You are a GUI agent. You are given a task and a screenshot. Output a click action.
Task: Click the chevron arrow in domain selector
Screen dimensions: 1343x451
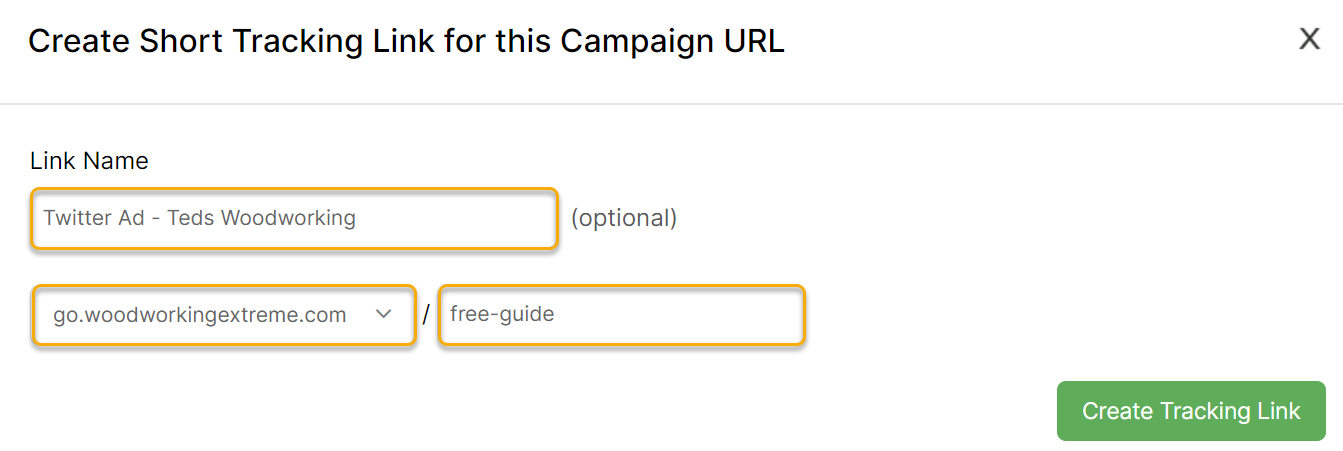pyautogui.click(x=383, y=314)
